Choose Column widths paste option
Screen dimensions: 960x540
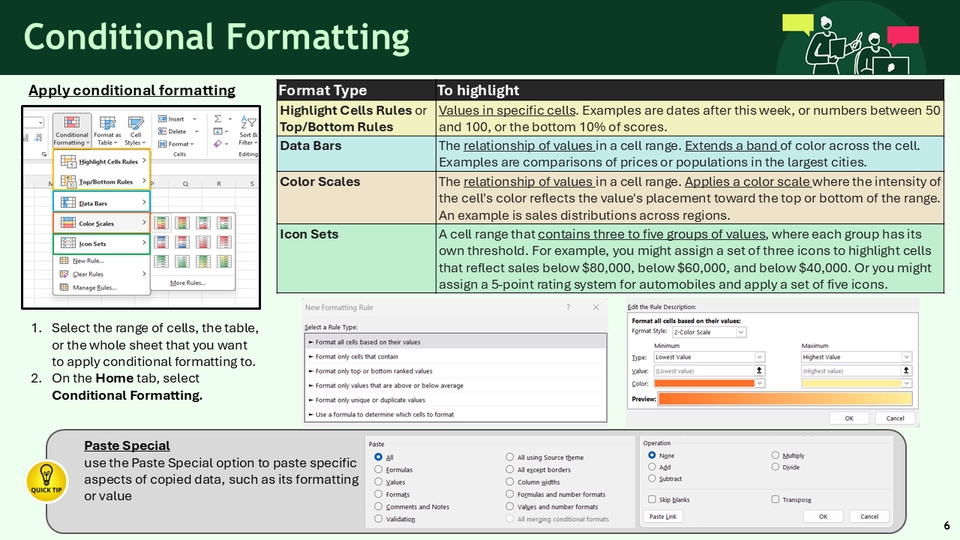509,482
